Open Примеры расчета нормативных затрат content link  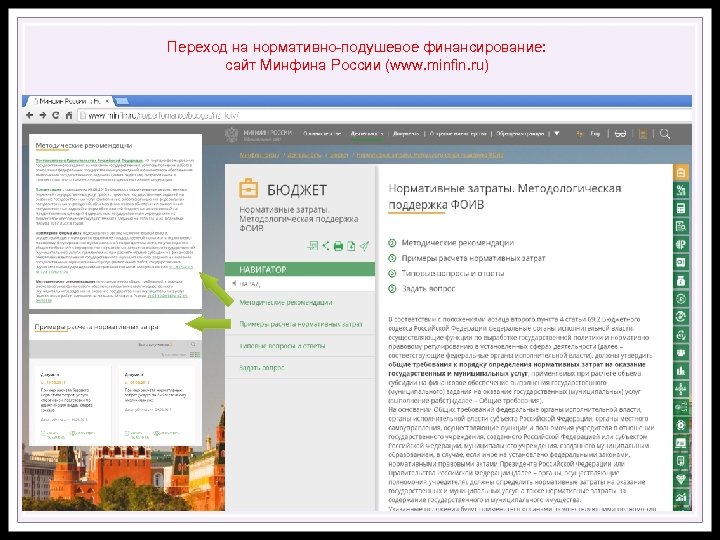(473, 258)
